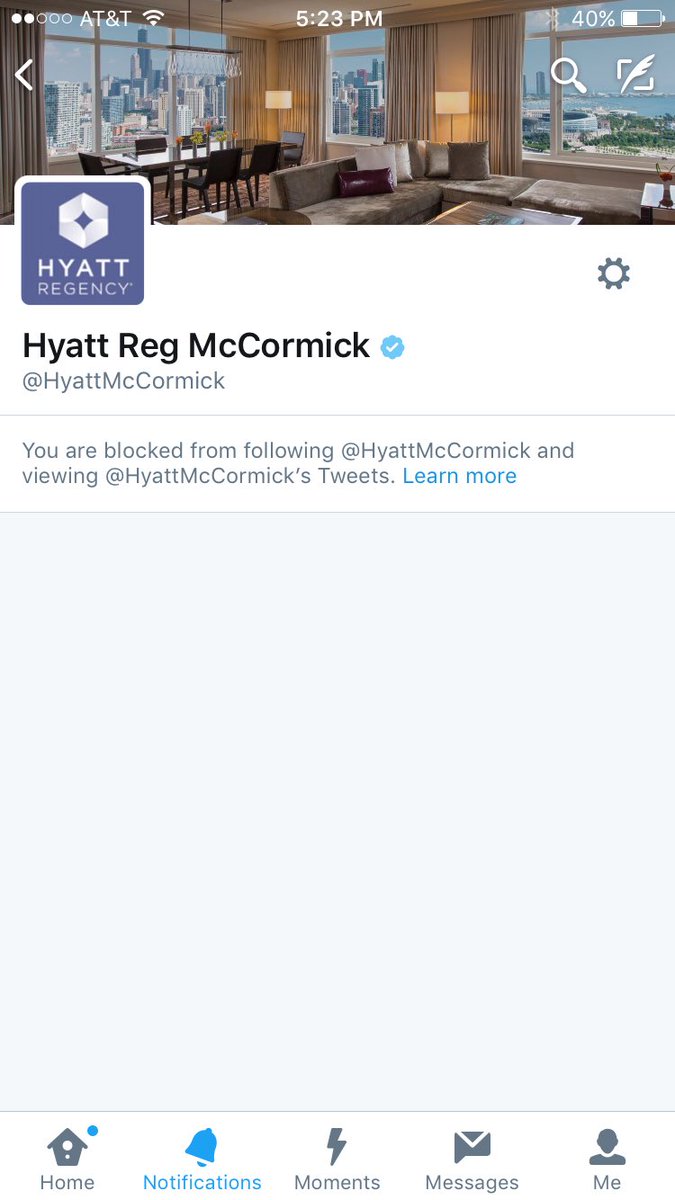Open the Notifications tab
Viewport: 675px width, 1200px height.
click(x=202, y=1158)
